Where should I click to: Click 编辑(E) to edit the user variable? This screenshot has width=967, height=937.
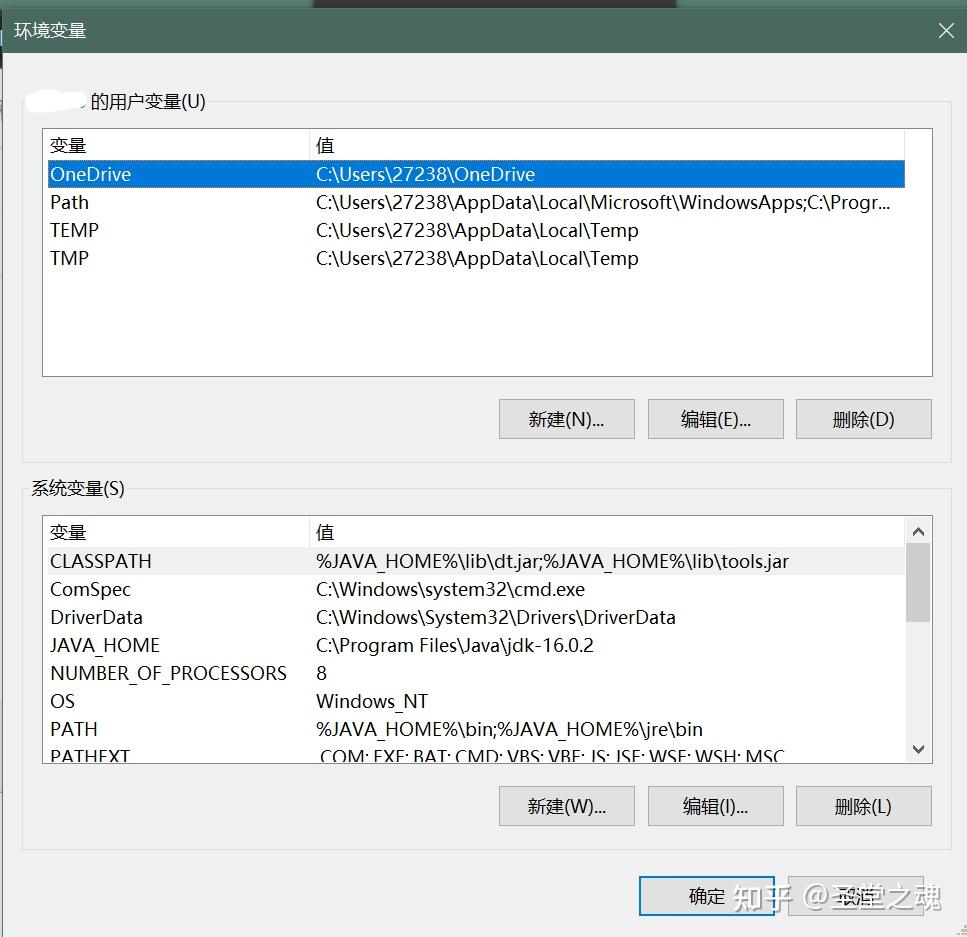tap(715, 418)
